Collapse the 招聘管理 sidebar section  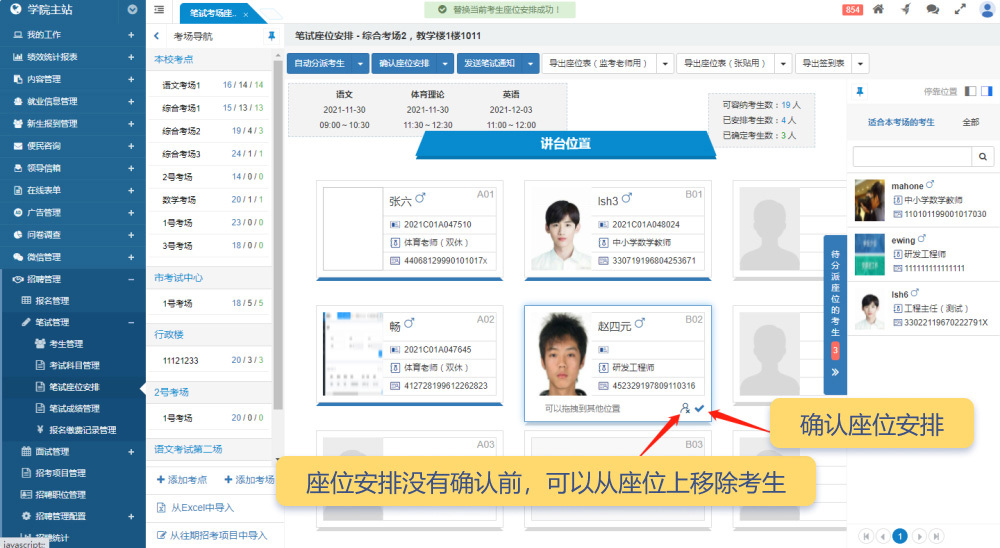(x=131, y=279)
